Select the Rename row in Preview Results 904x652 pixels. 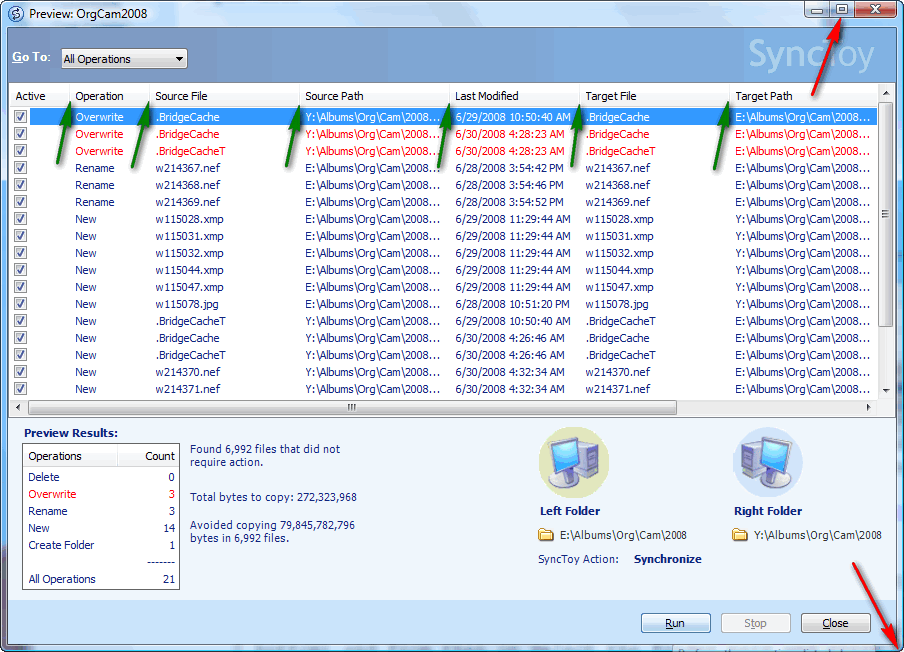[x=101, y=511]
